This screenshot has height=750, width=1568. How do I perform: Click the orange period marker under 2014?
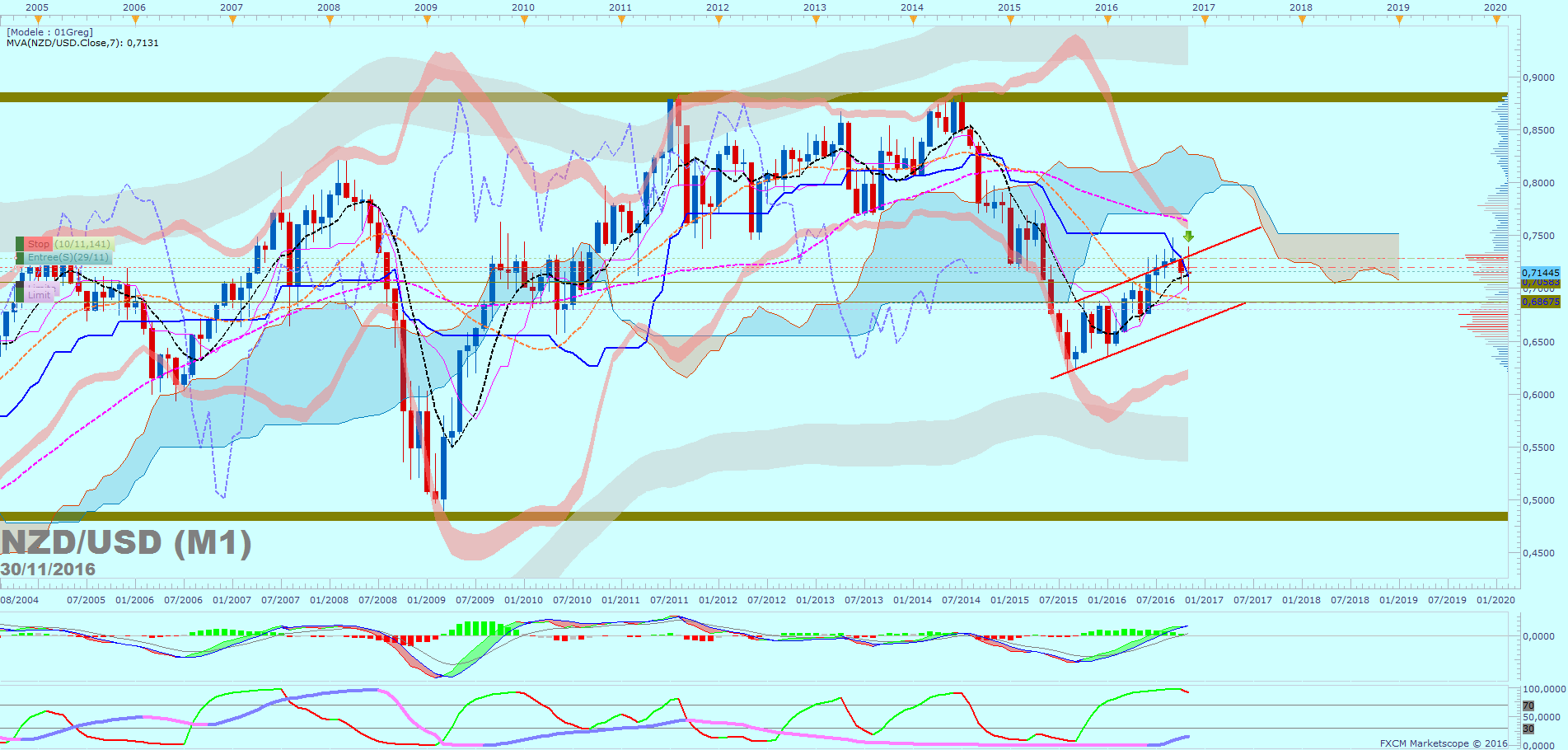(x=912, y=20)
